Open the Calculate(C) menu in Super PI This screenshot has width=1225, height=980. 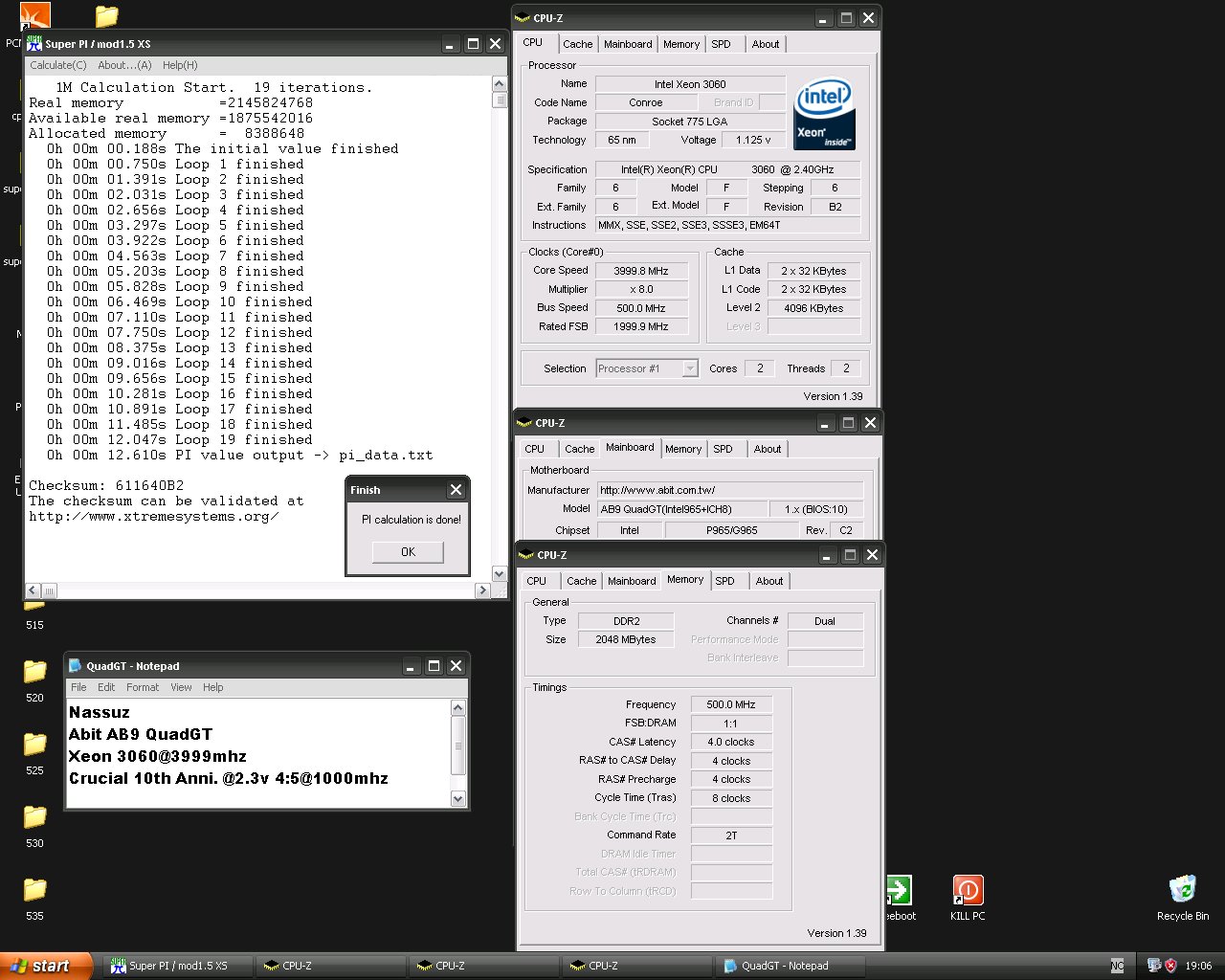[x=58, y=65]
